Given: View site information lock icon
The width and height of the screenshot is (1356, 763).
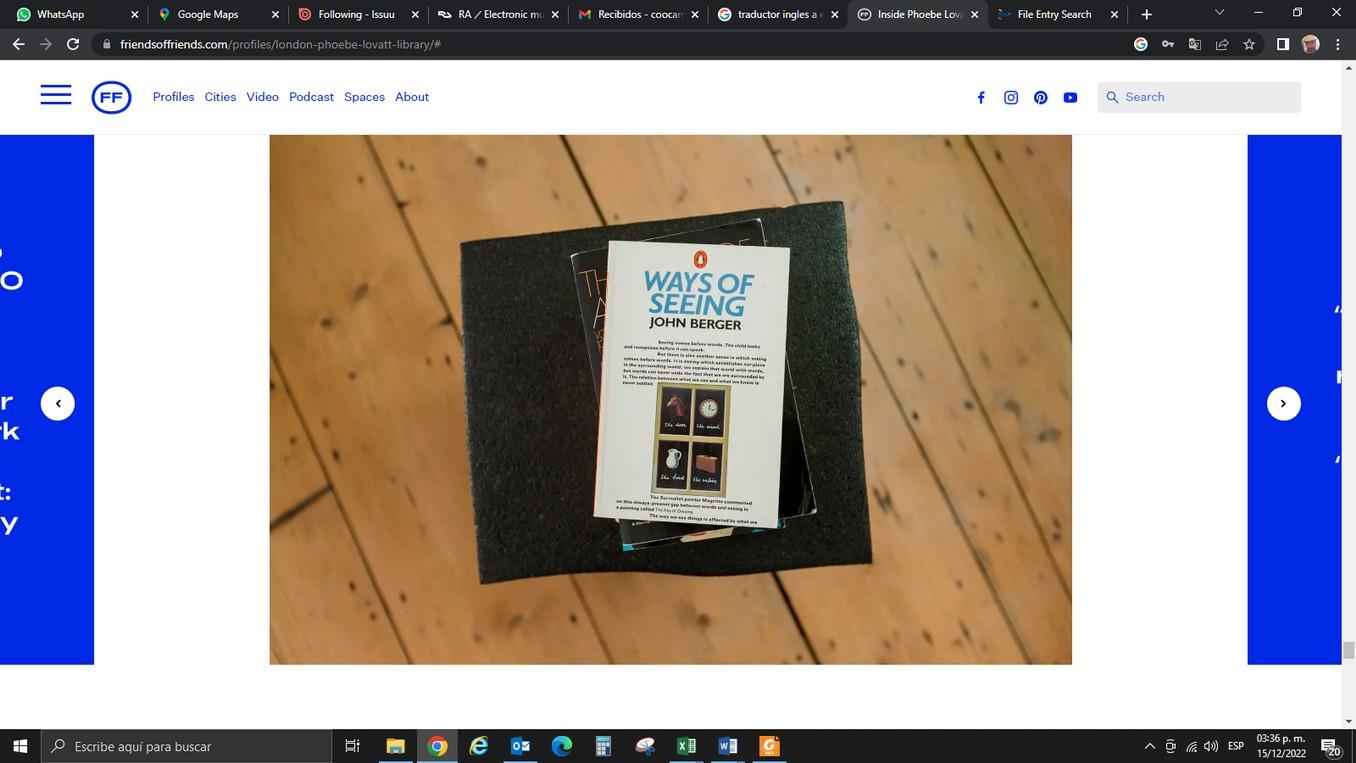Looking at the screenshot, I should (x=106, y=44).
